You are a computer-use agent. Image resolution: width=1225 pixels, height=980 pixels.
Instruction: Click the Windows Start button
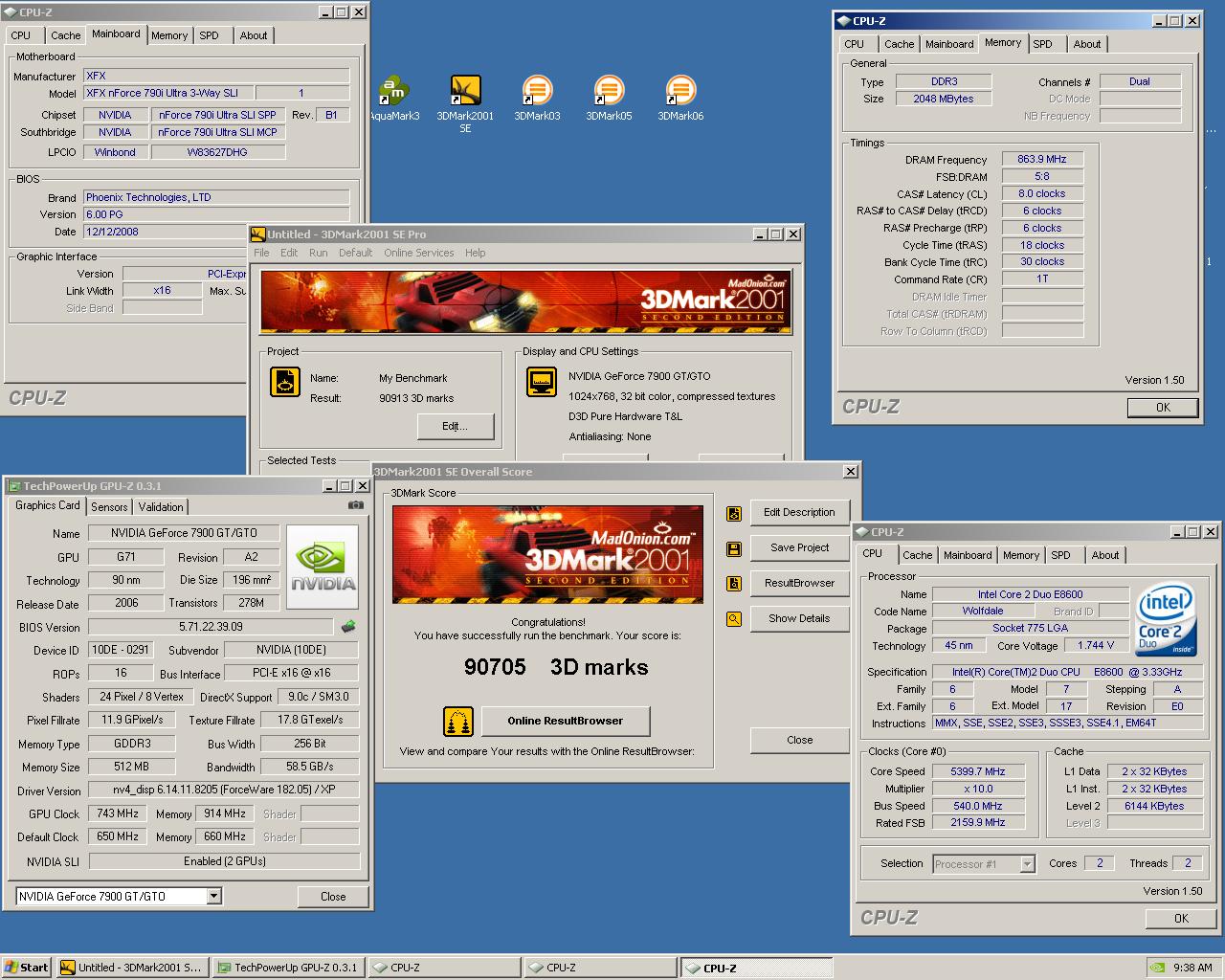[27, 968]
